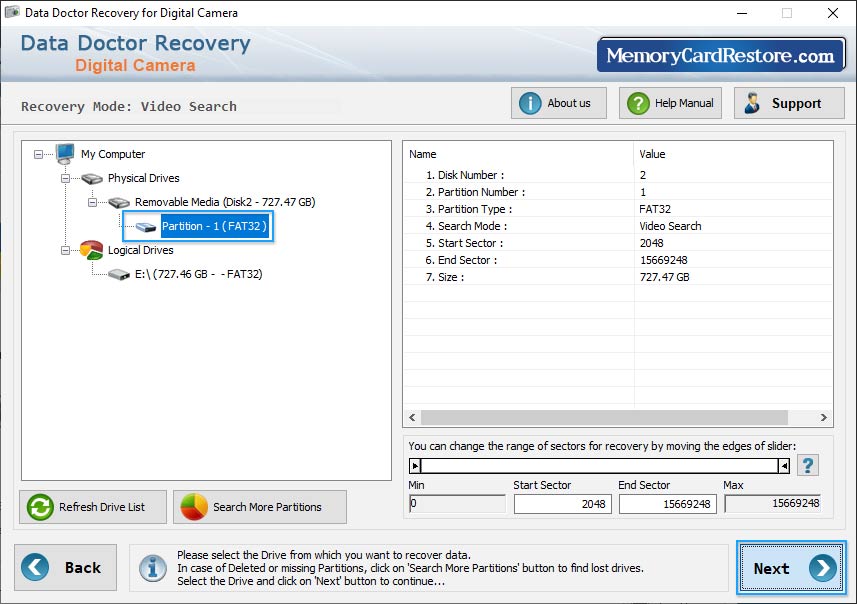
Task: Select Removable Media (Disk2 - 727.47 GB)
Action: (225, 202)
